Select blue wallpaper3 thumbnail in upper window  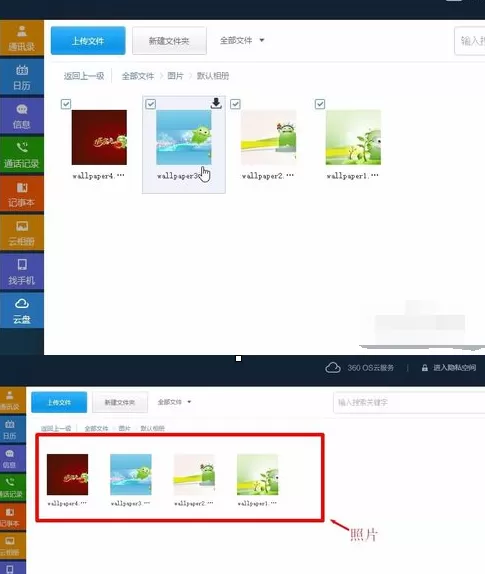[x=184, y=137]
